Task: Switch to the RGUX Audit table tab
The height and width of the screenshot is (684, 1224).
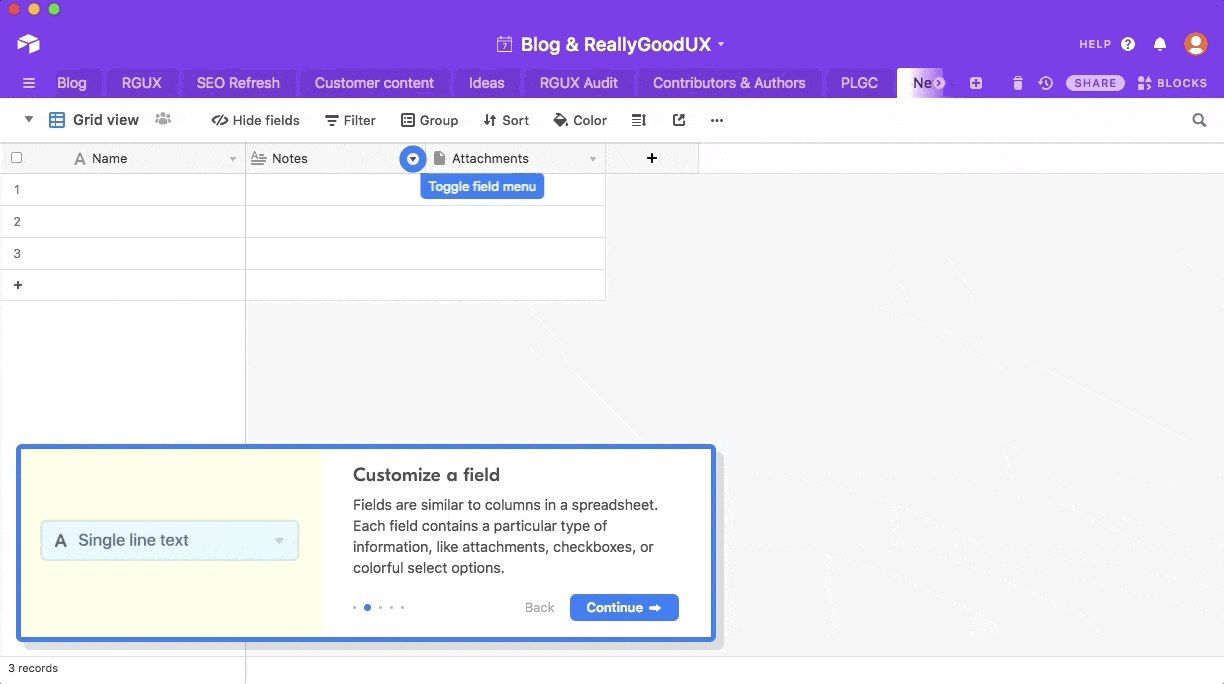Action: tap(578, 83)
